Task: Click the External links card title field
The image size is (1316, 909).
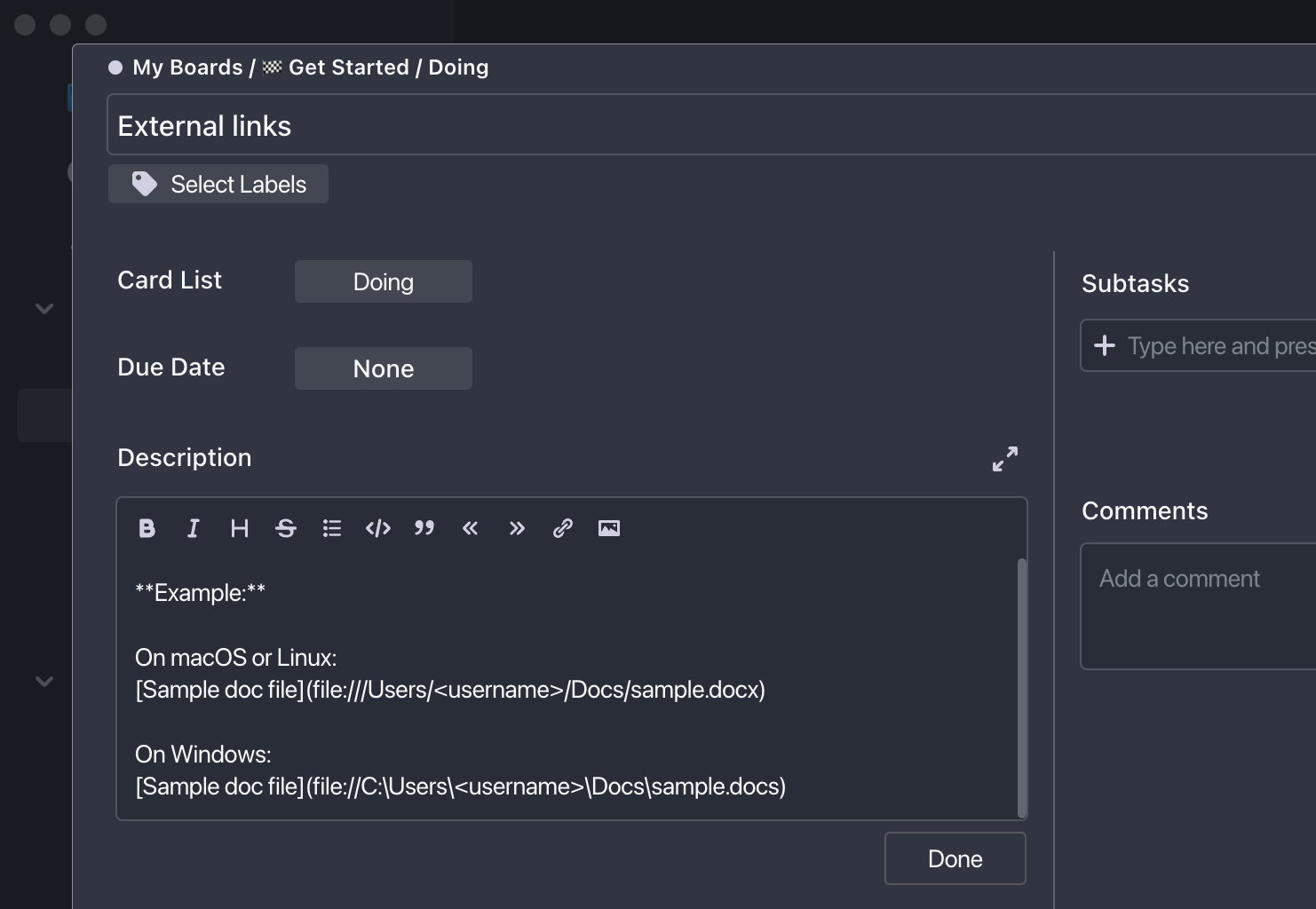Action: 711,125
